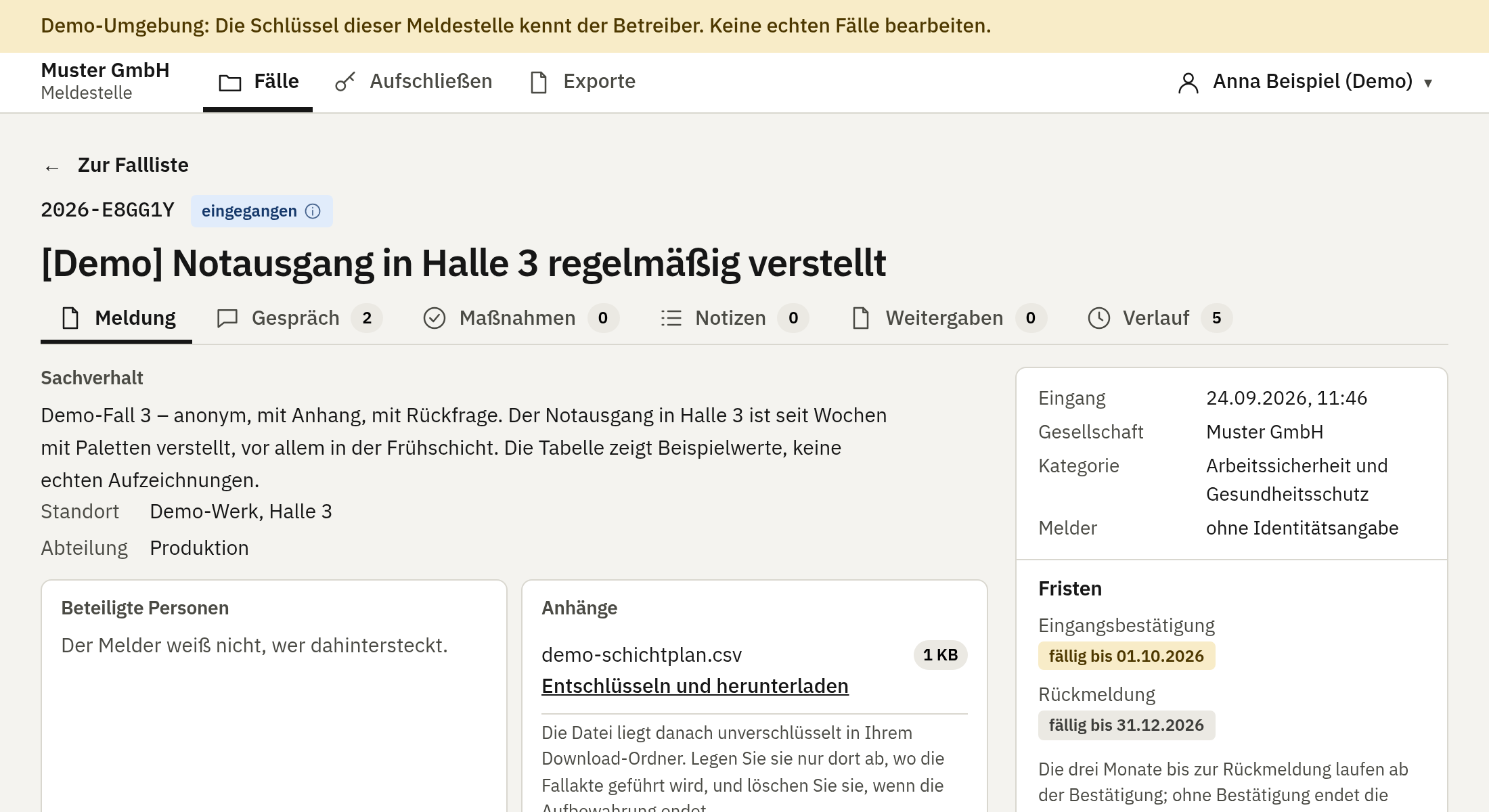Click the info icon in eingegangen badge

click(313, 211)
